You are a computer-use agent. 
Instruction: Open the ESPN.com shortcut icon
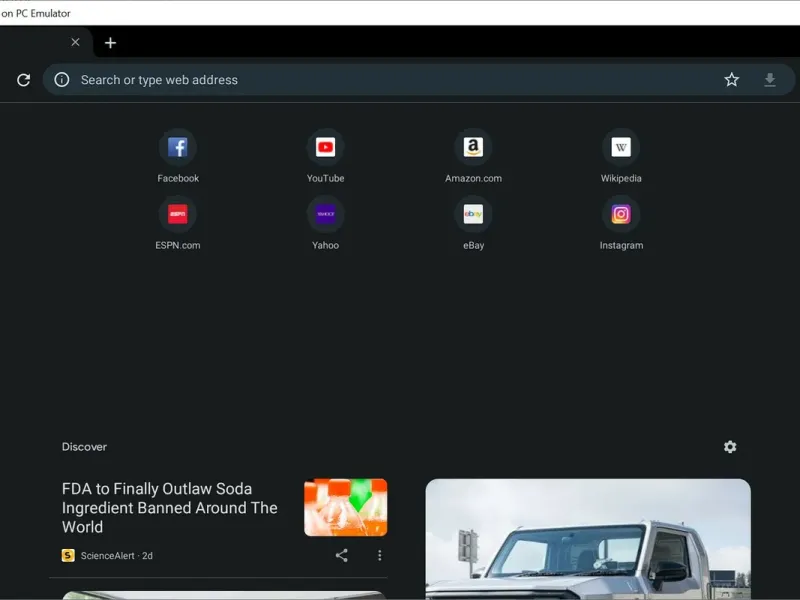(x=178, y=214)
